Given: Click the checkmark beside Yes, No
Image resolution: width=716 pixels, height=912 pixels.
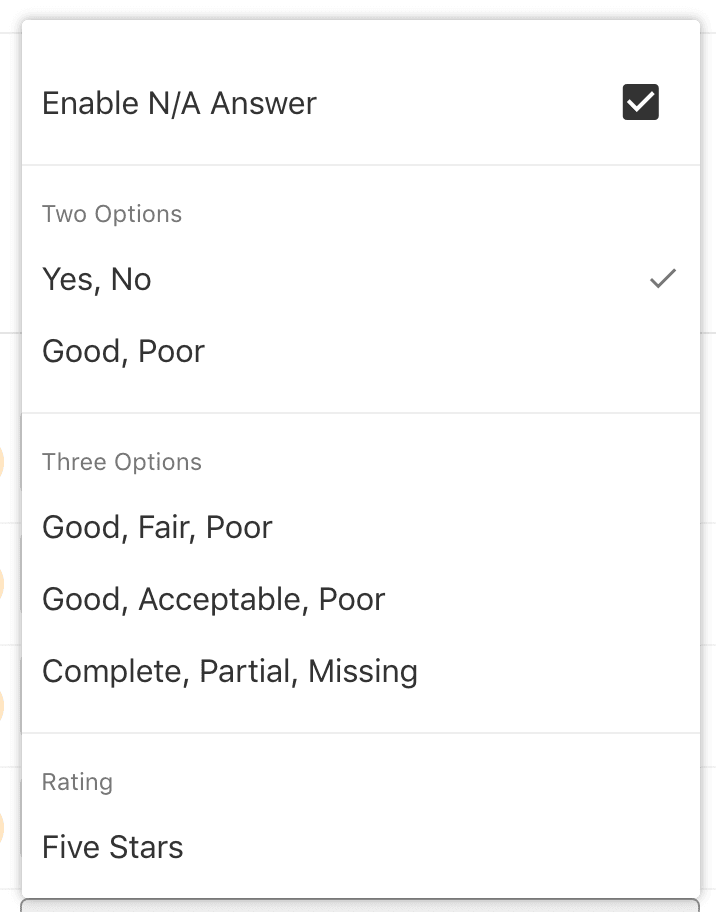Looking at the screenshot, I should pos(663,279).
